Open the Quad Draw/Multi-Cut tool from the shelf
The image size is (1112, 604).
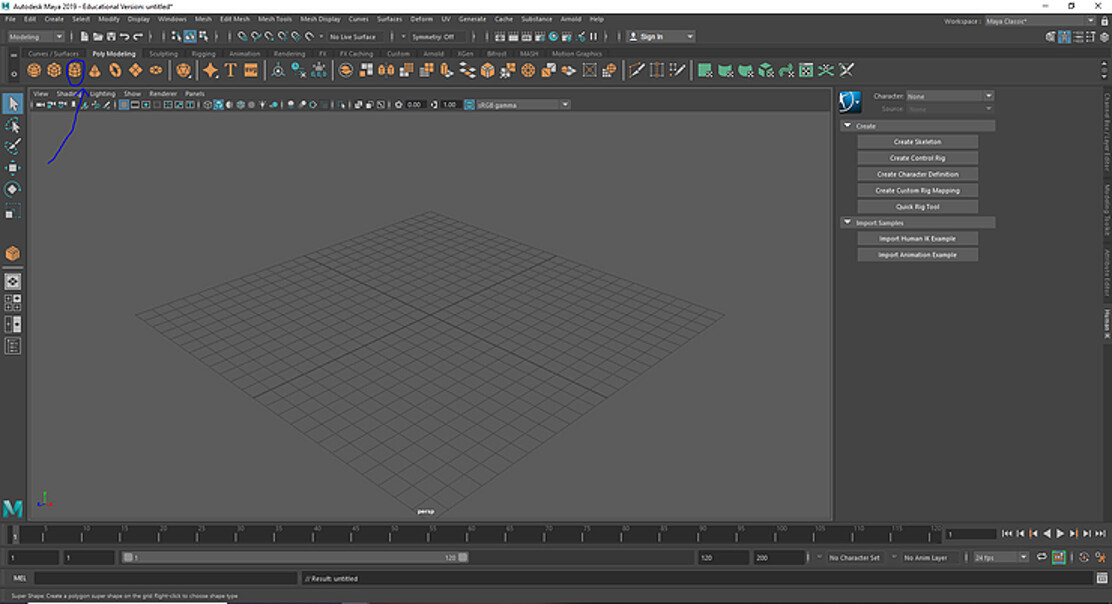637,70
